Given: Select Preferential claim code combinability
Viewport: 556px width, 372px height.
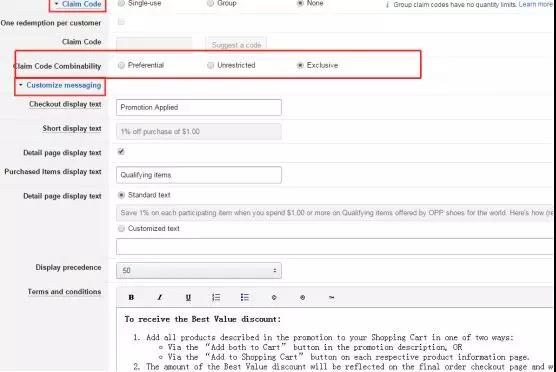Looking at the screenshot, I should pos(121,65).
